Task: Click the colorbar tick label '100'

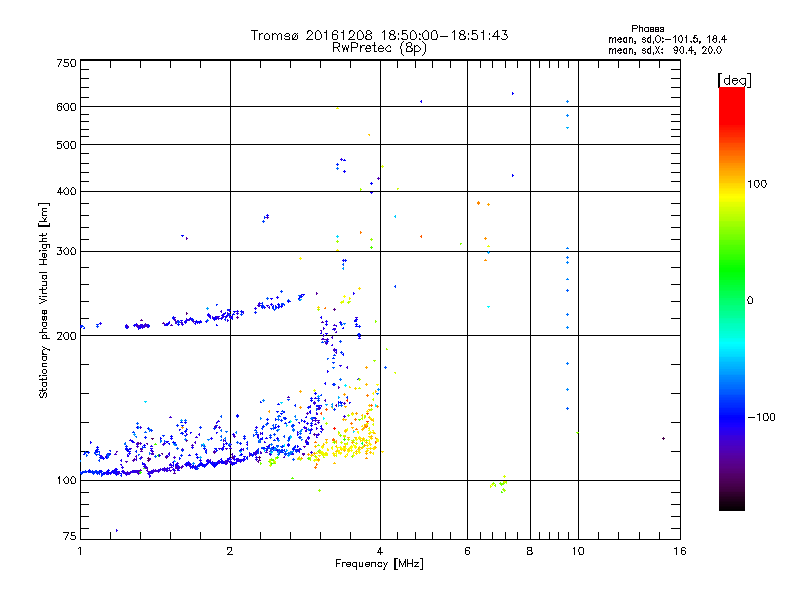Action: click(x=757, y=184)
